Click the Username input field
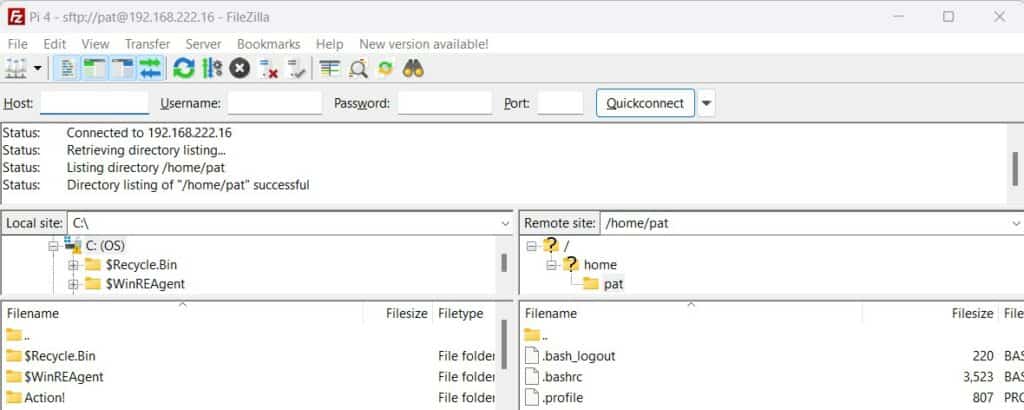 275,103
